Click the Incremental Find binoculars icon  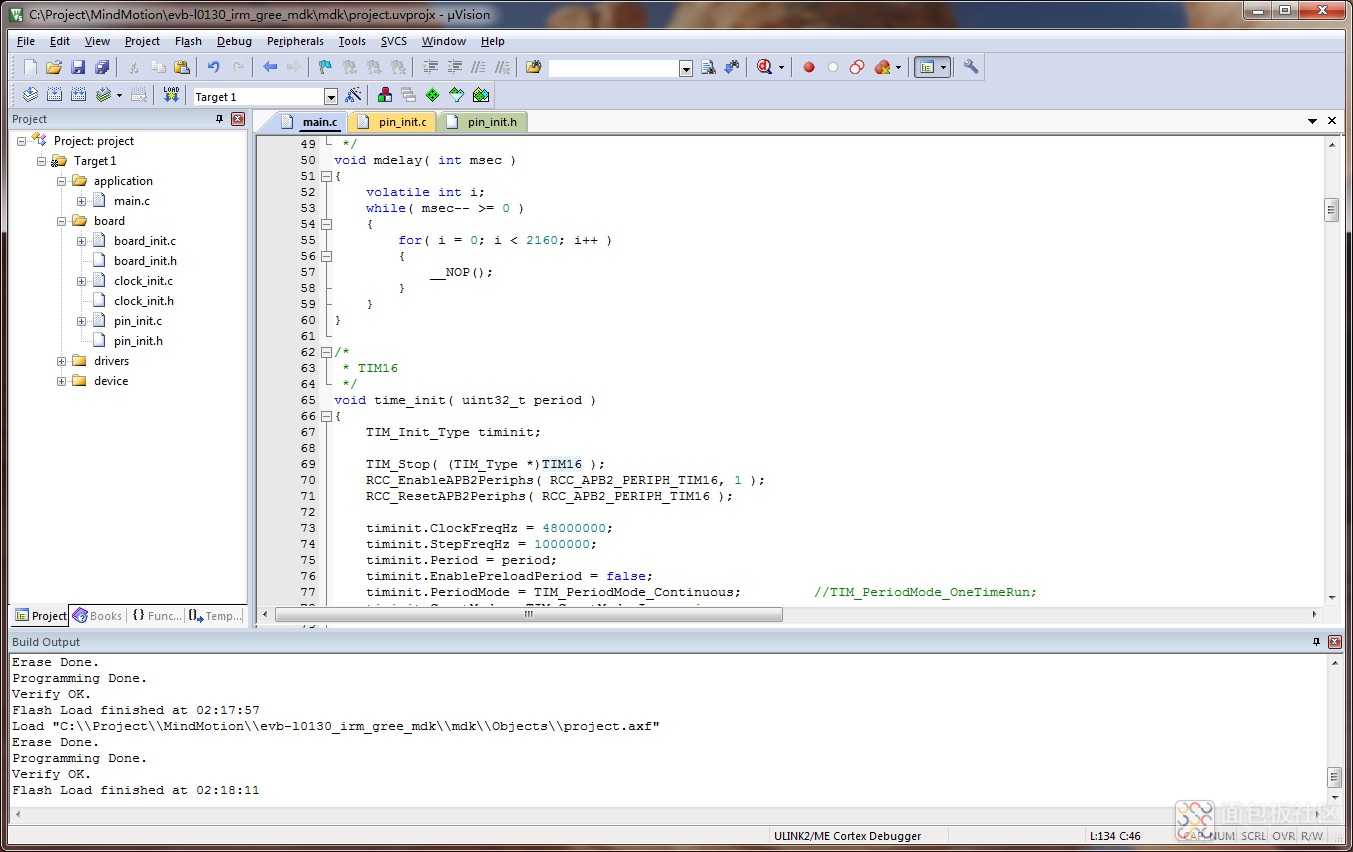732,67
